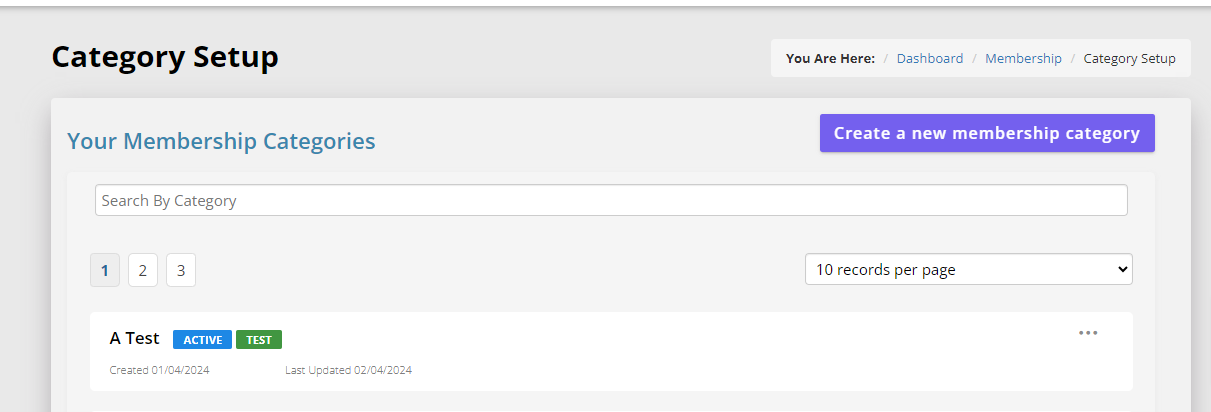Click the slash separator after Dashboard breadcrumb

coord(974,58)
